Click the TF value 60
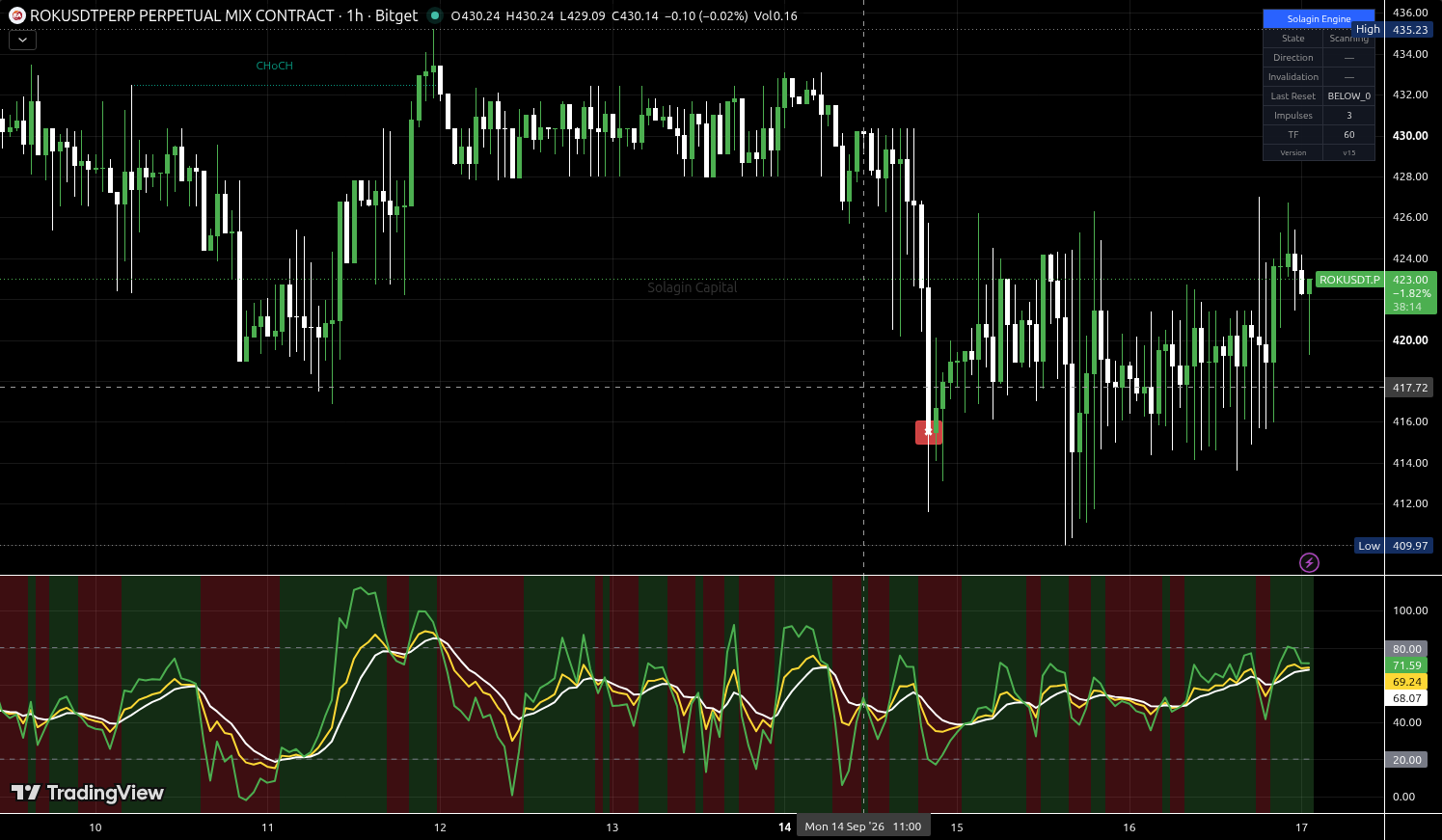1442x840 pixels. coord(1348,135)
